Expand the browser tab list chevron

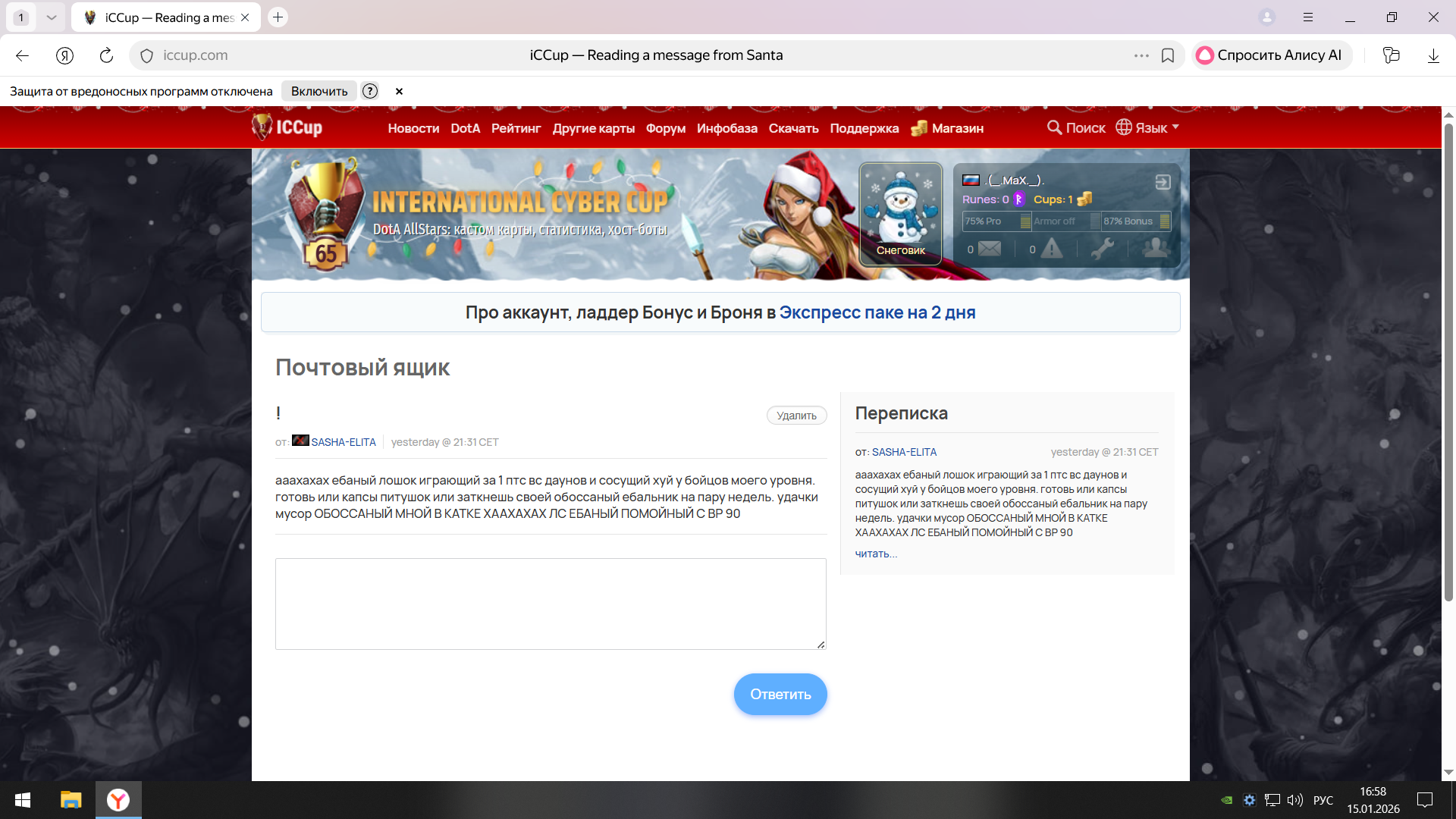click(51, 17)
